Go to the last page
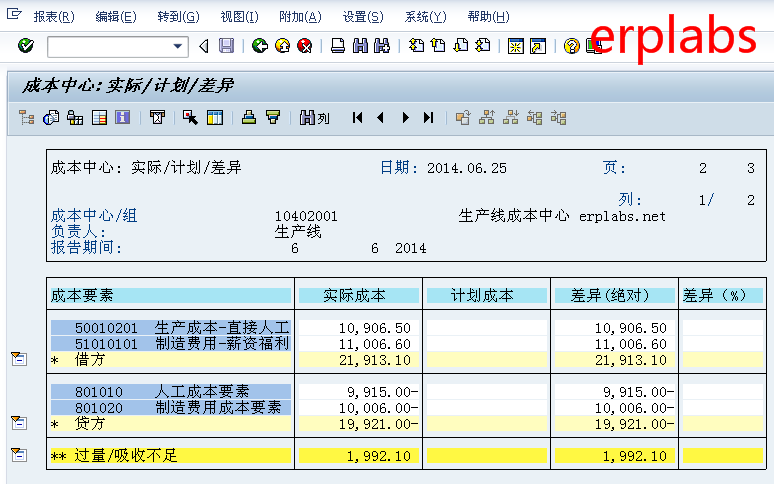 [482, 46]
